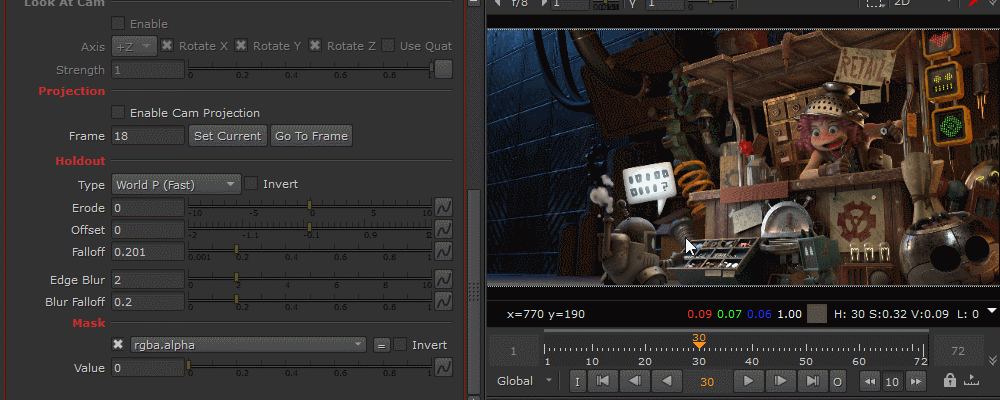Click the Falloff field showing 0.201

tap(148, 252)
